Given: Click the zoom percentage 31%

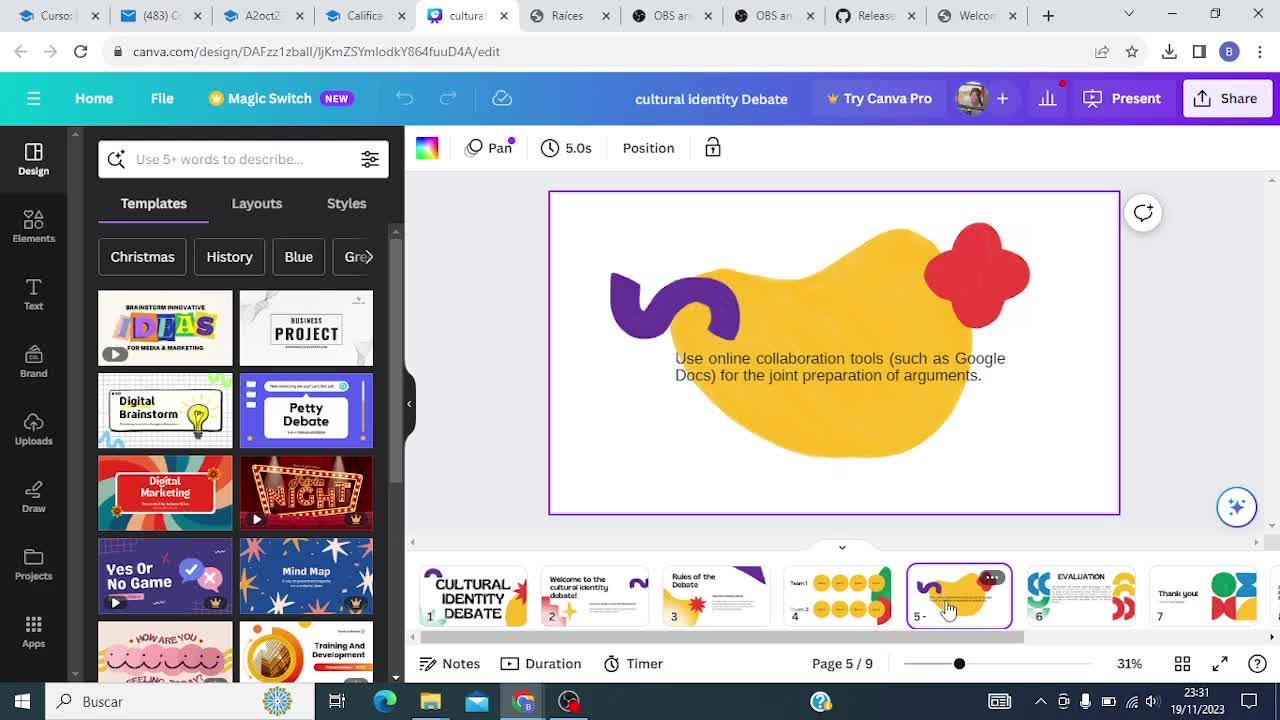Looking at the screenshot, I should 1130,664.
